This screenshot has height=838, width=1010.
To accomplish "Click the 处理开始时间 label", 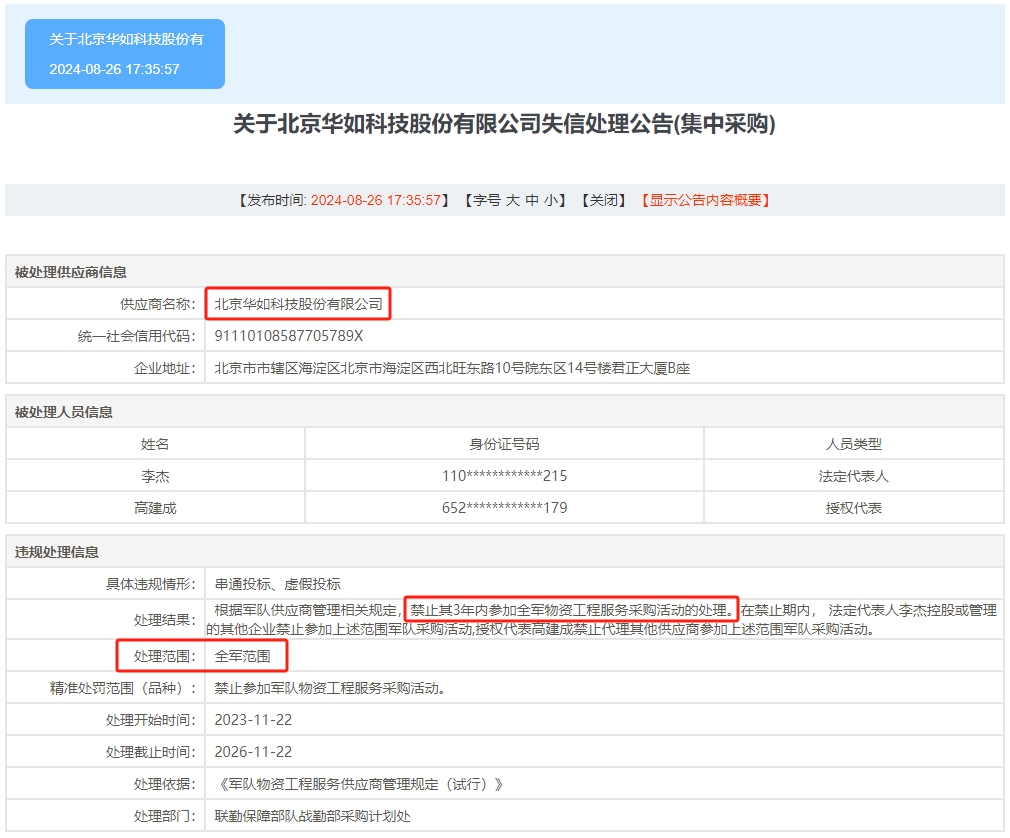I will tap(150, 720).
